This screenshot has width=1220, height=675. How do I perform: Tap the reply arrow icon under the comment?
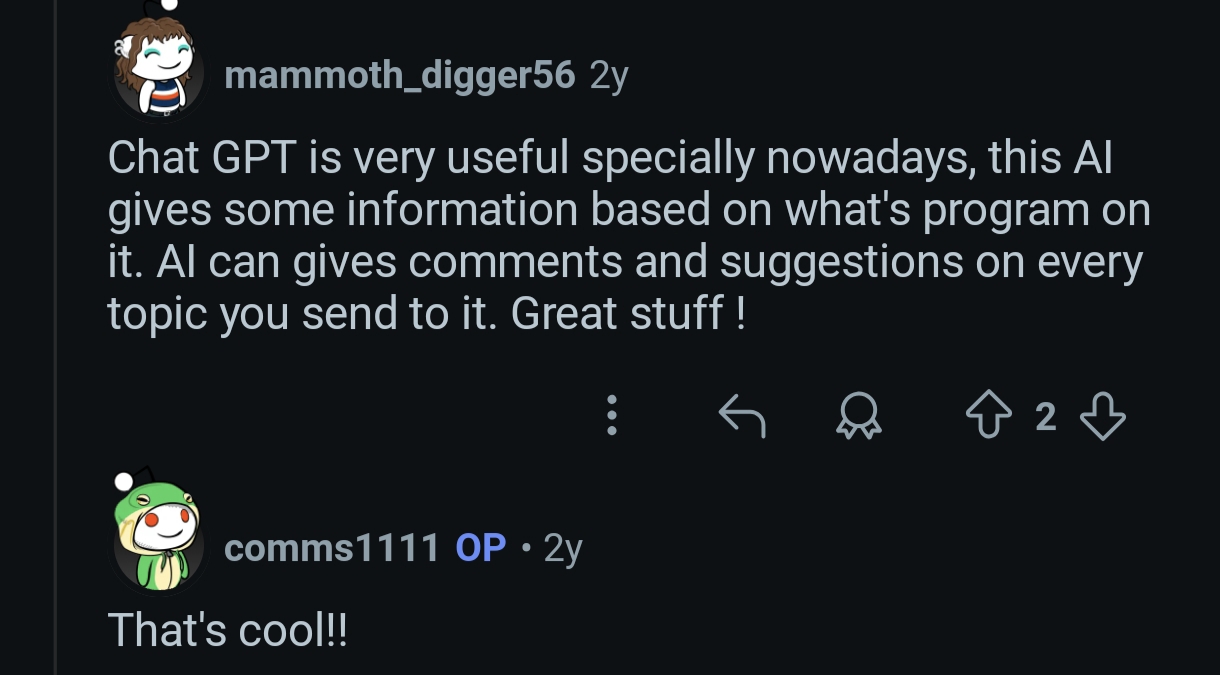click(x=742, y=415)
